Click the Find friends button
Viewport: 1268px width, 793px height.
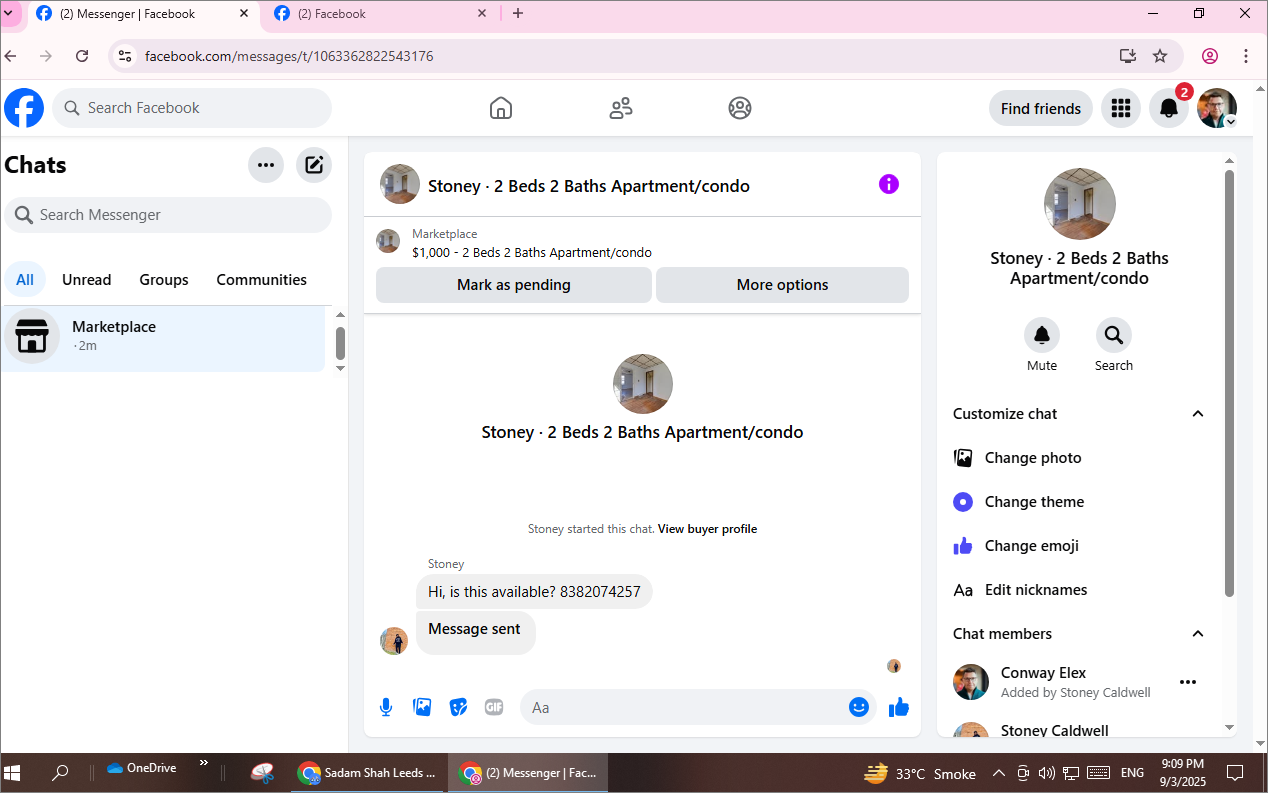click(1041, 108)
